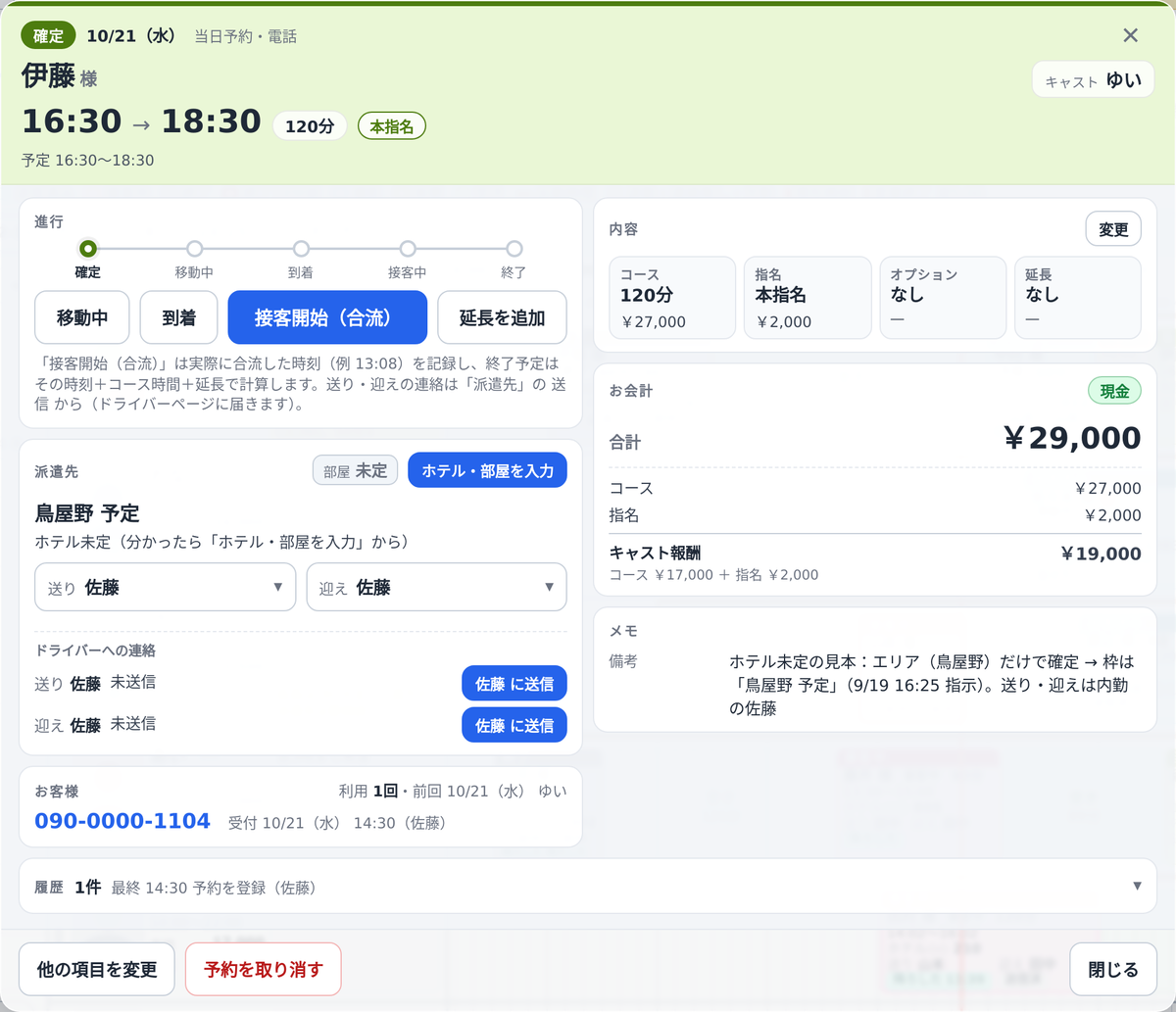Image resolution: width=1176 pixels, height=1012 pixels.
Task: Click the 120分 duration pill in header
Action: tap(310, 125)
